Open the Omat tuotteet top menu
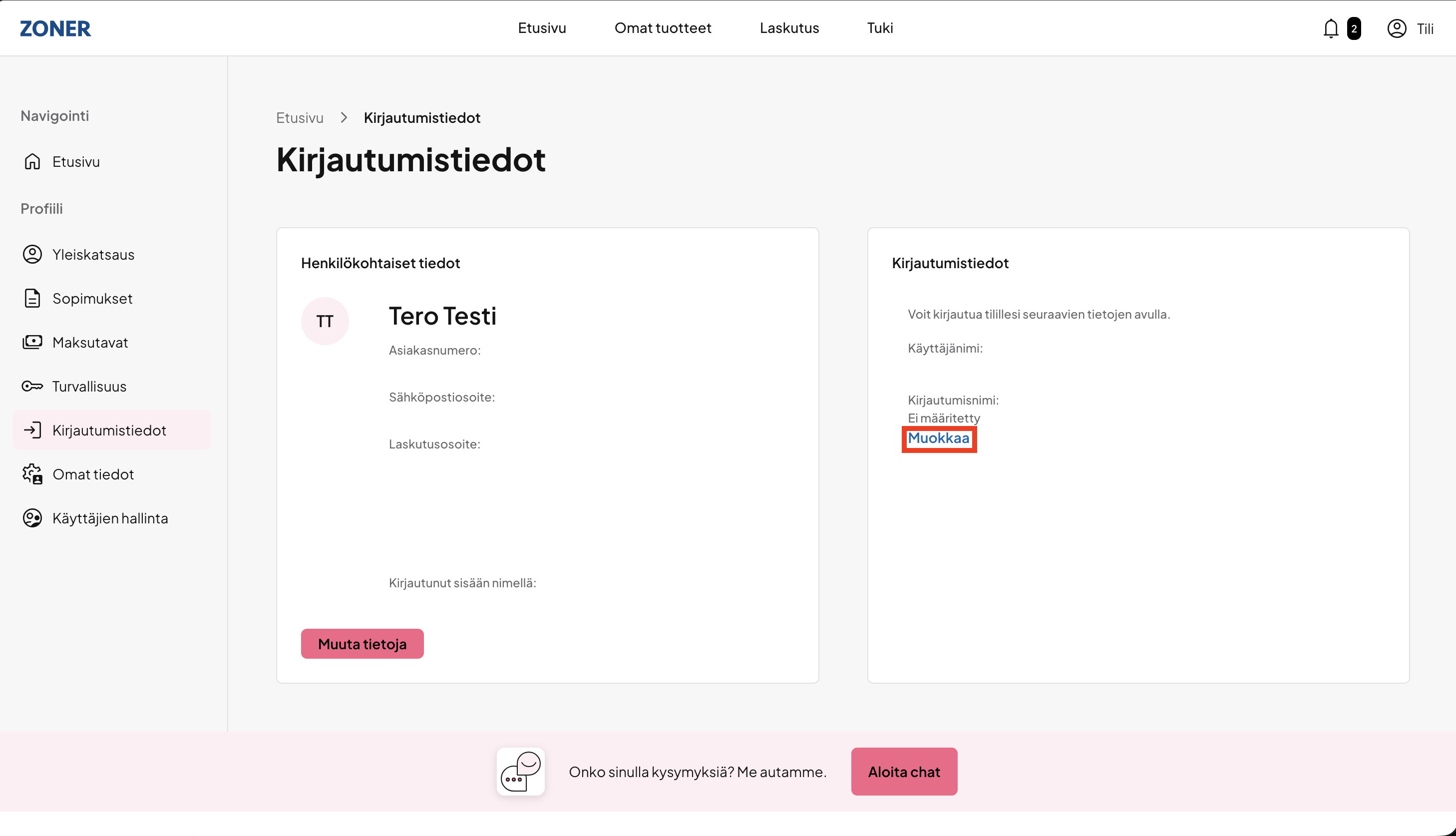Viewport: 1456px width, 836px height. 663,28
